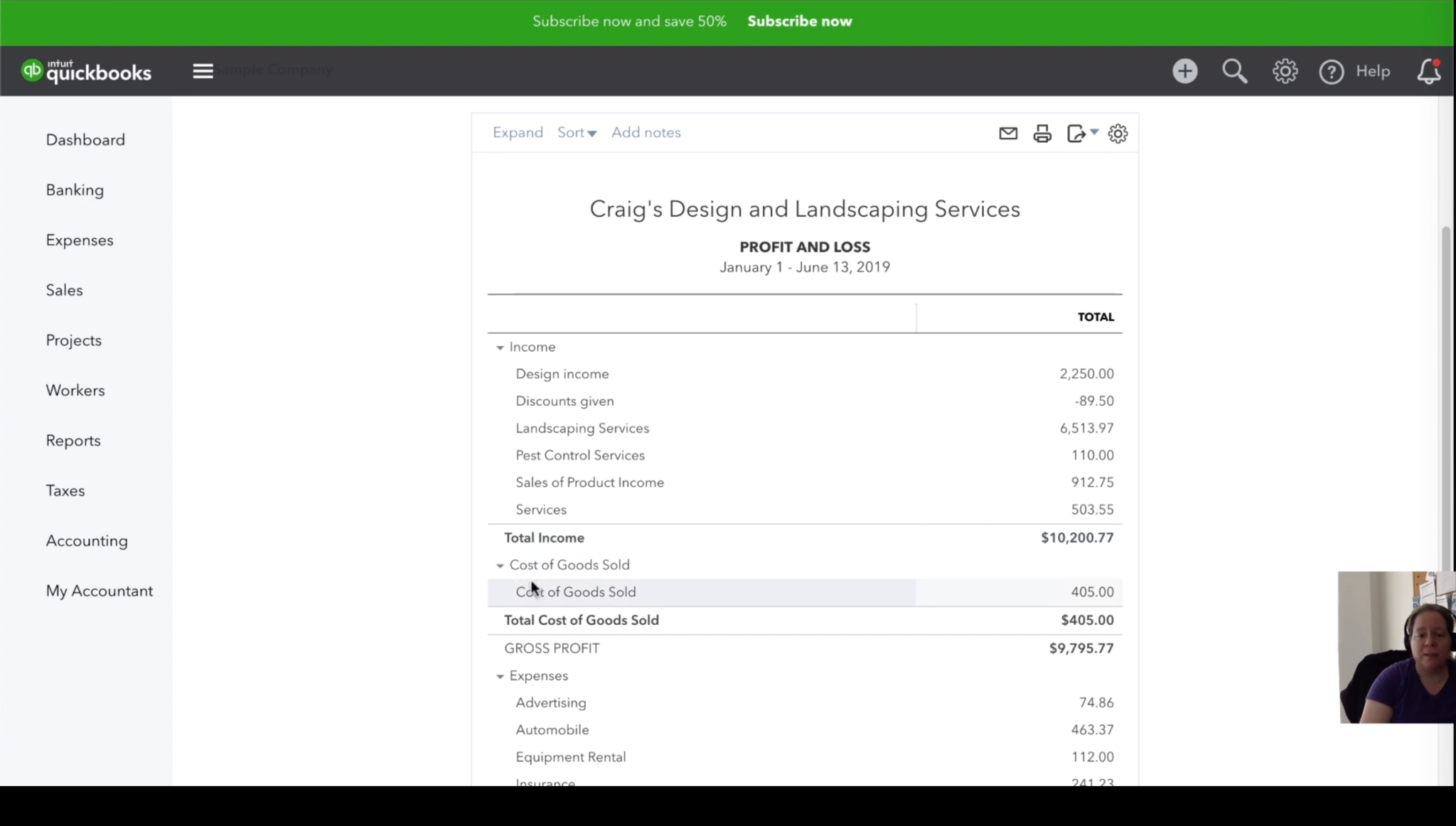
Task: Collapse the Expenses section
Action: pos(500,677)
